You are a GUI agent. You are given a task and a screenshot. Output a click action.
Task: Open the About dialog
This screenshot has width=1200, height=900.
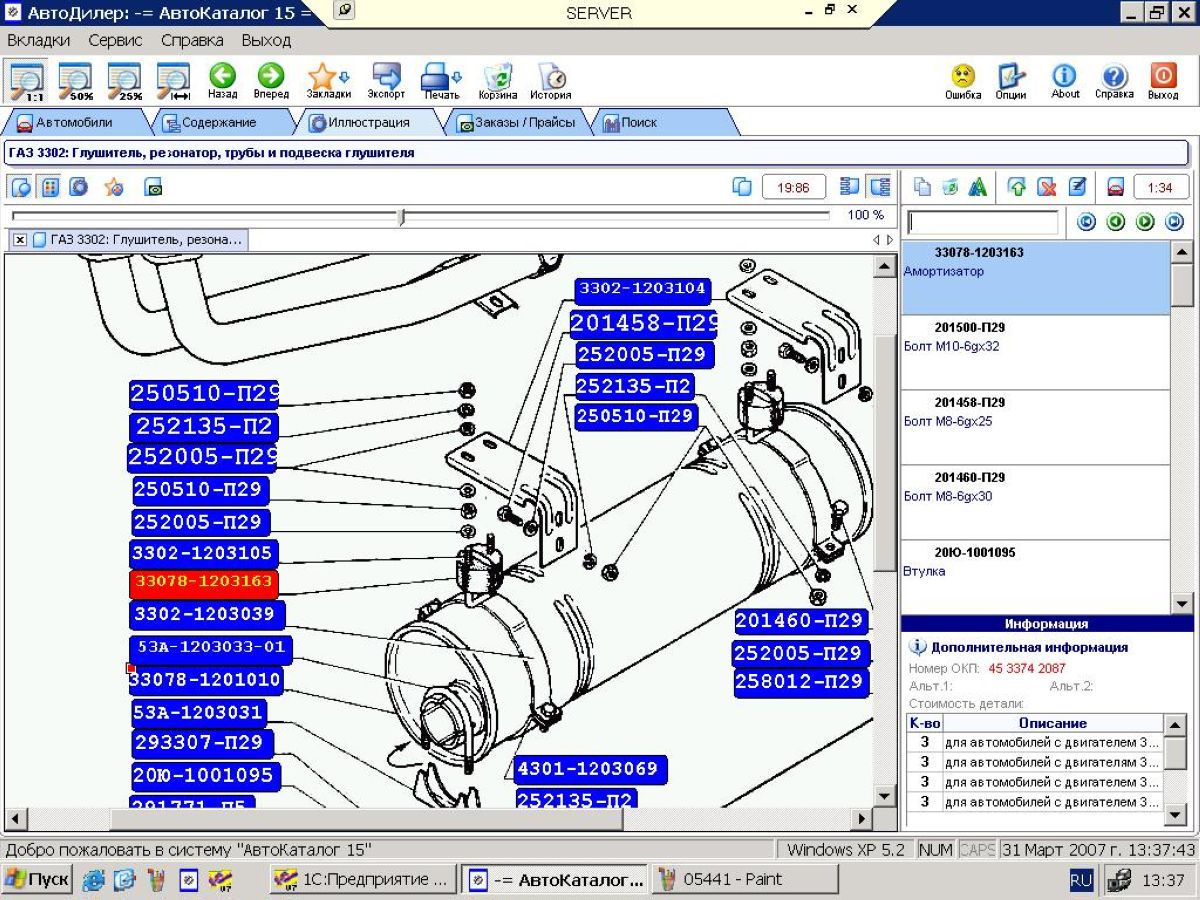pos(1065,81)
